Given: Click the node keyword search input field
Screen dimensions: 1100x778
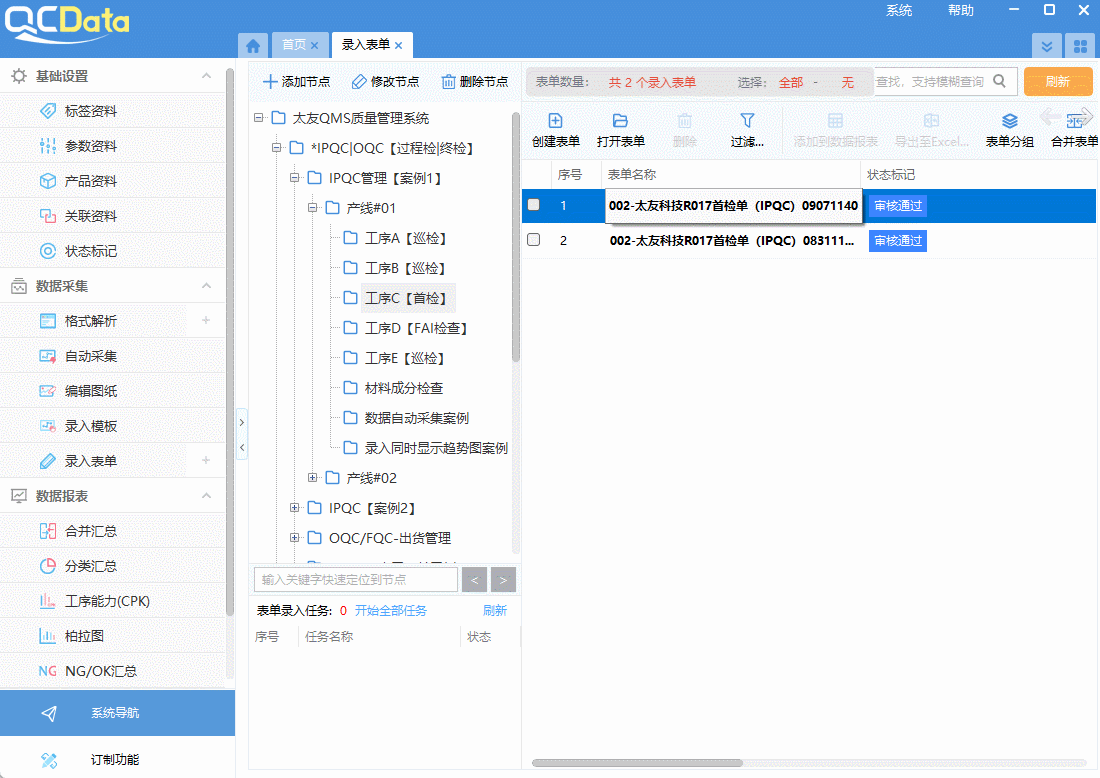Looking at the screenshot, I should (356, 579).
